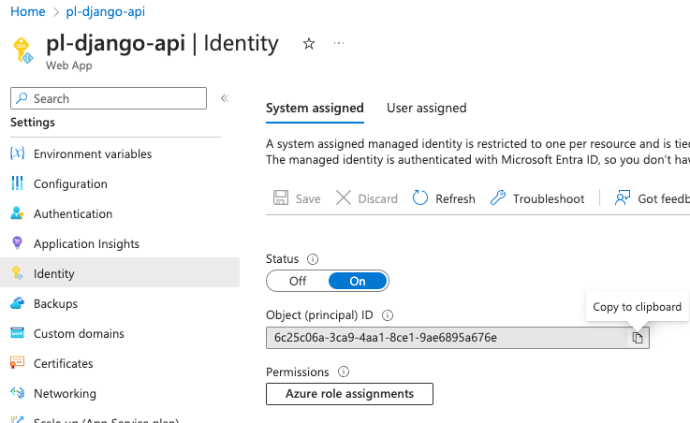Image resolution: width=690 pixels, height=423 pixels.
Task: Click the Custom domains icon
Action: [x=17, y=333]
